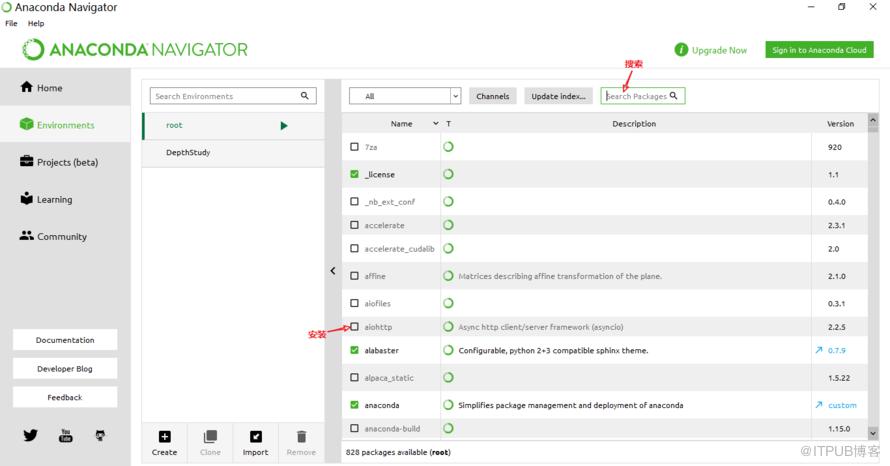Open the Documentation link button
The height and width of the screenshot is (466, 890).
pyautogui.click(x=65, y=340)
